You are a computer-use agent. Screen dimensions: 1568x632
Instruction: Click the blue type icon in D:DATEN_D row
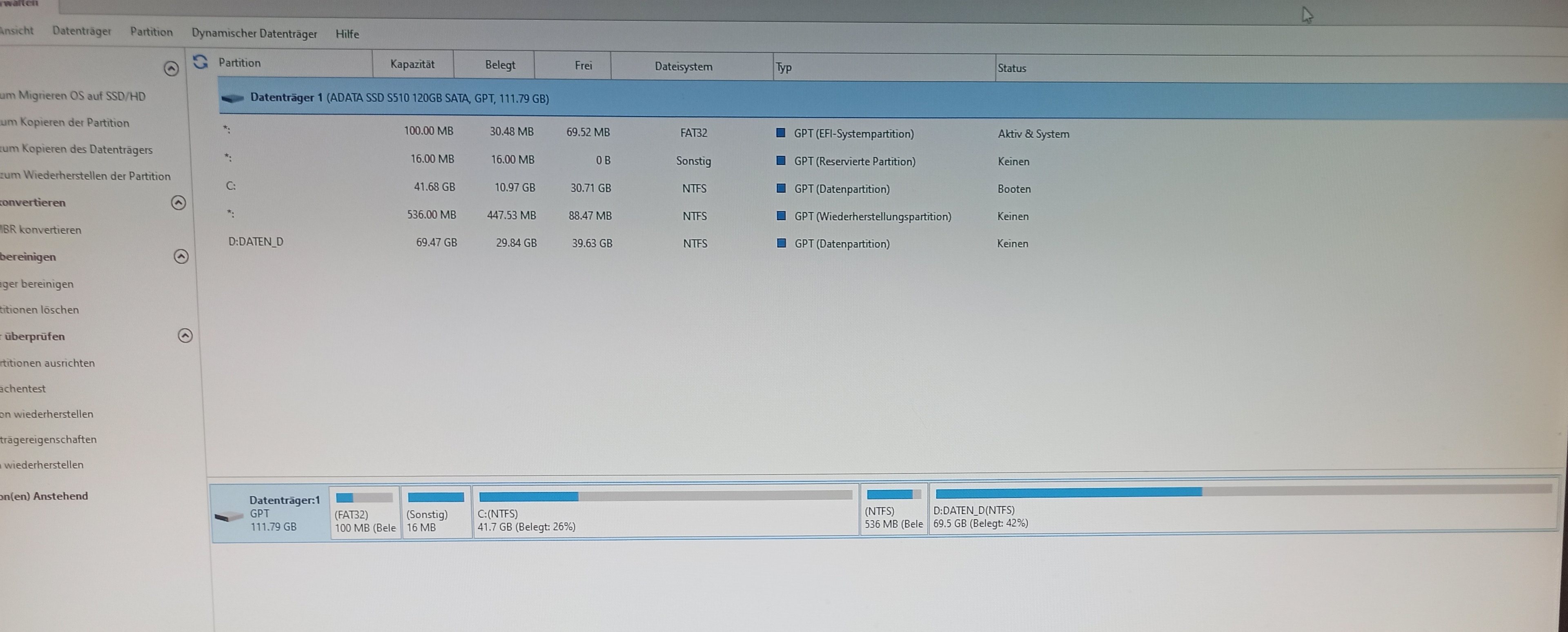781,243
